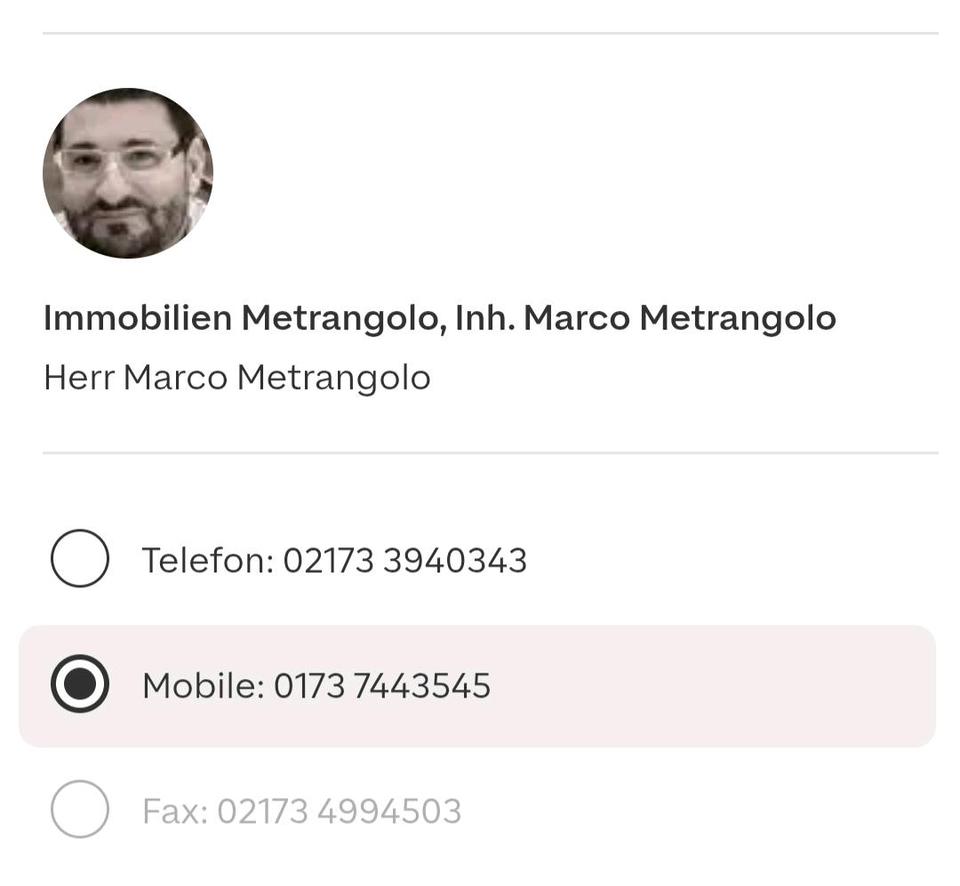The width and height of the screenshot is (960, 886).
Task: Click the round agent profile photo
Action: coord(128,173)
